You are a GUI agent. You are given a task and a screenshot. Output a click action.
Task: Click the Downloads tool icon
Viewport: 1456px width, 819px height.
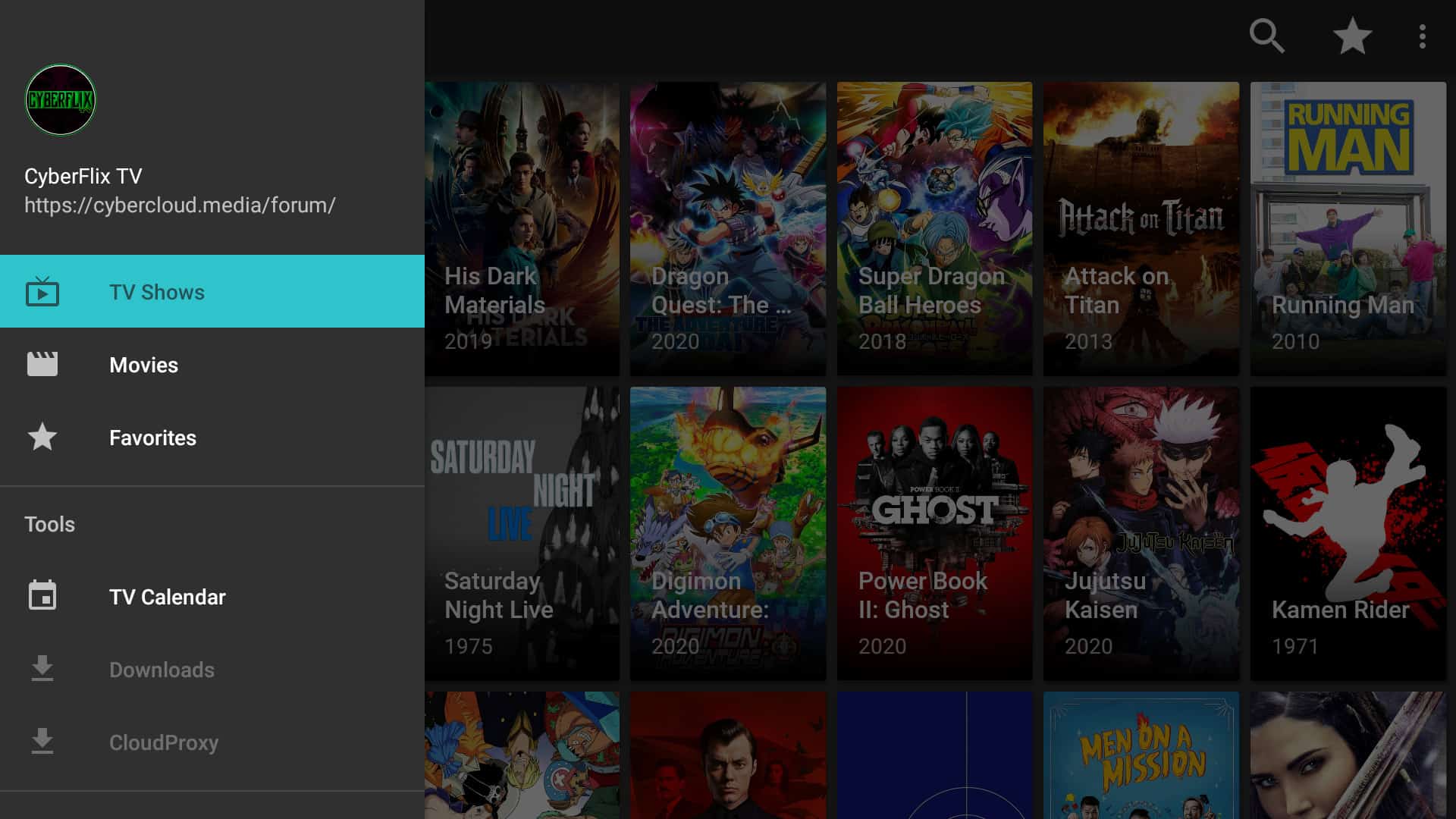(x=41, y=668)
